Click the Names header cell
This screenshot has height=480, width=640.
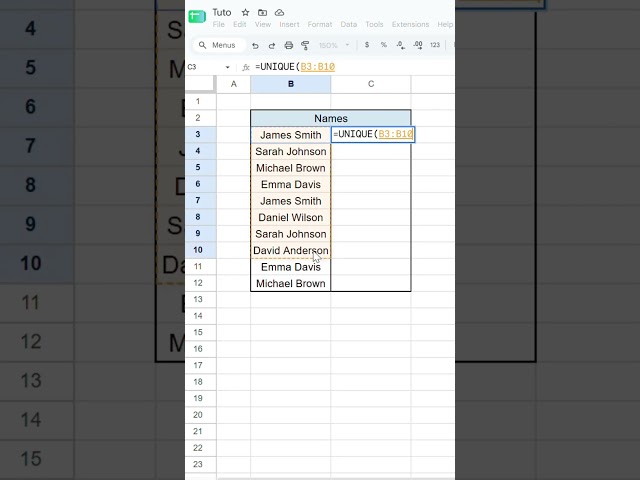(x=331, y=118)
